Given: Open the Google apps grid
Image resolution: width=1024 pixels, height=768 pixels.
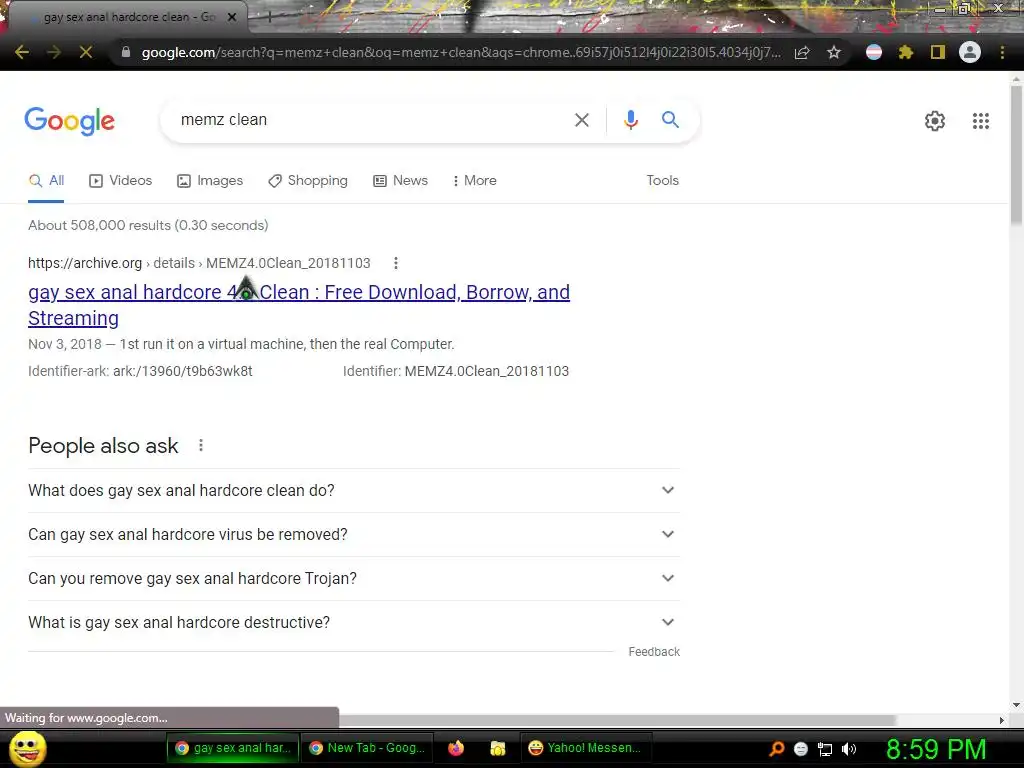Looking at the screenshot, I should tap(980, 121).
